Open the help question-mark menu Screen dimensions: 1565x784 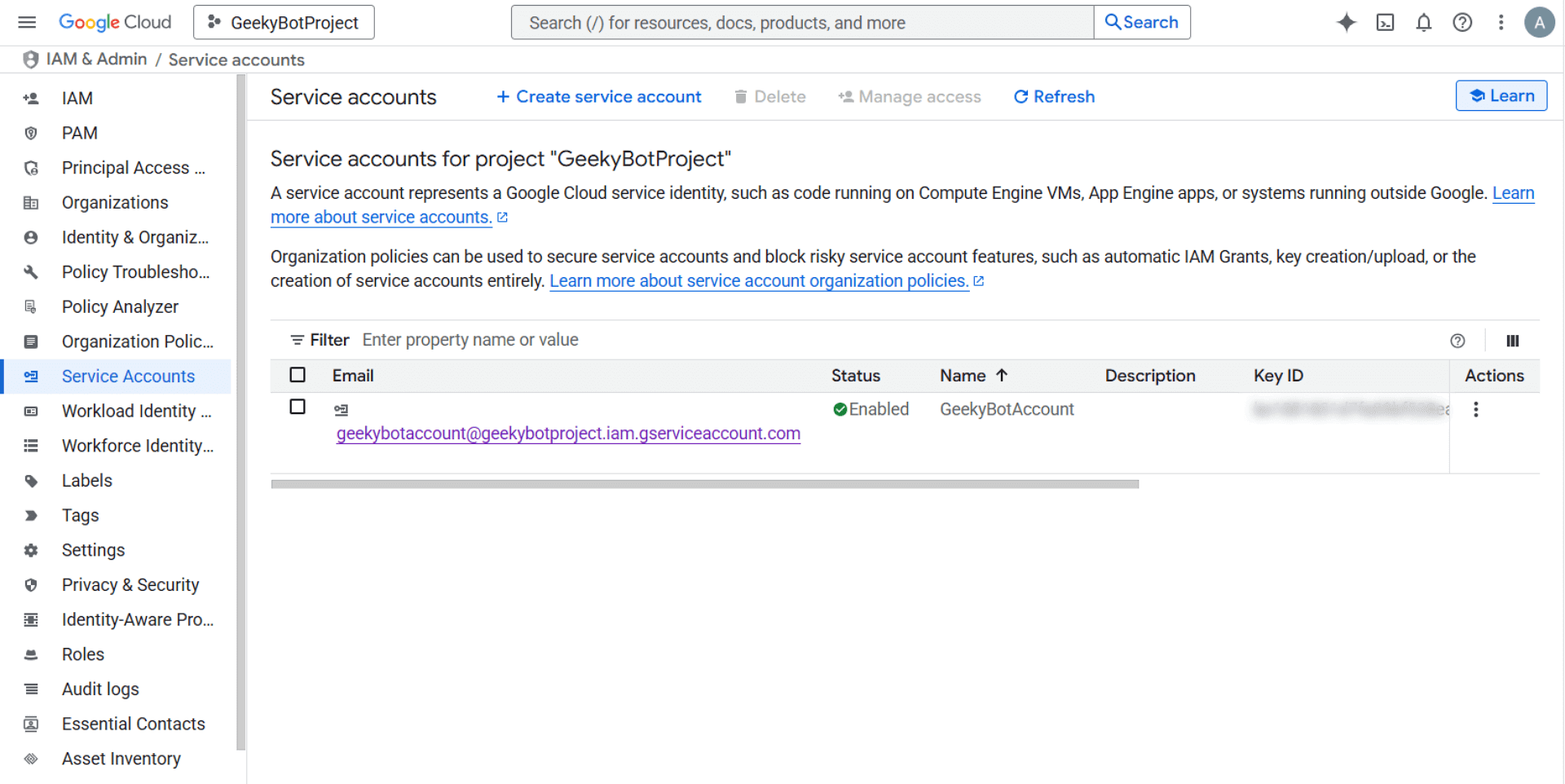point(1462,22)
